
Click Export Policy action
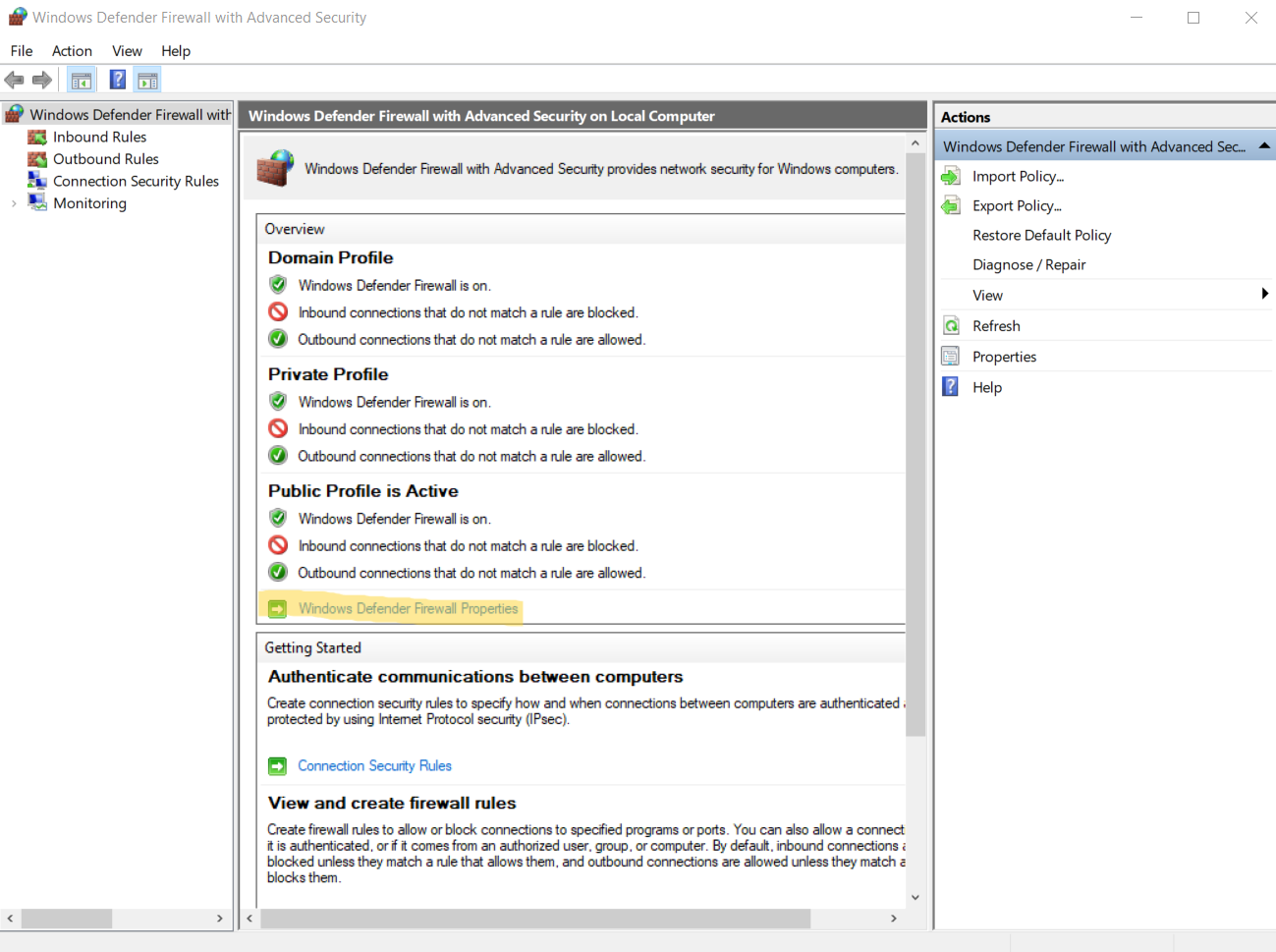[x=1017, y=206]
